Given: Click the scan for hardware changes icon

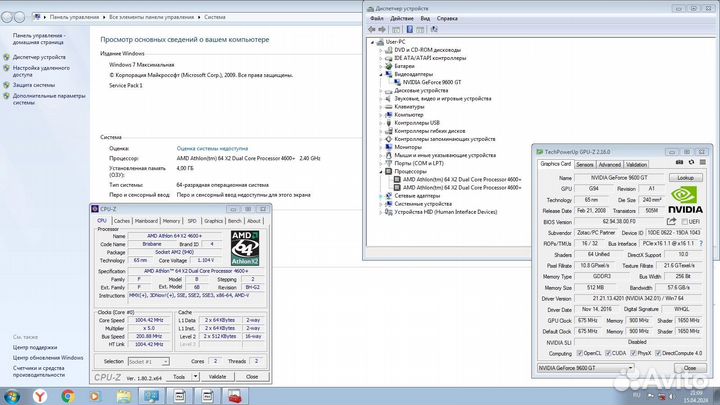Looking at the screenshot, I should pyautogui.click(x=434, y=29).
